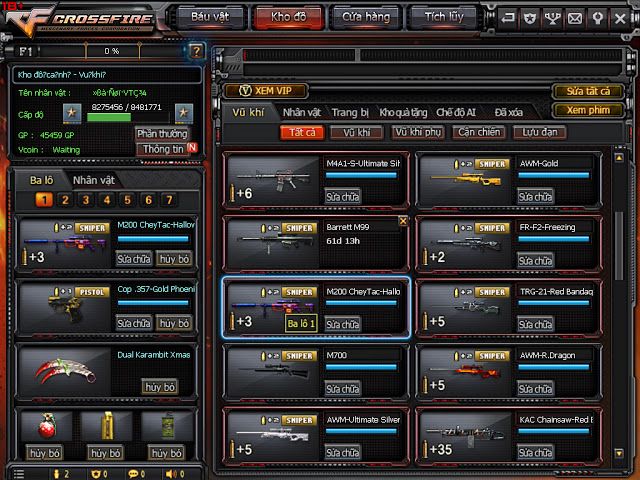Open the Tích lũy tab

click(444, 17)
